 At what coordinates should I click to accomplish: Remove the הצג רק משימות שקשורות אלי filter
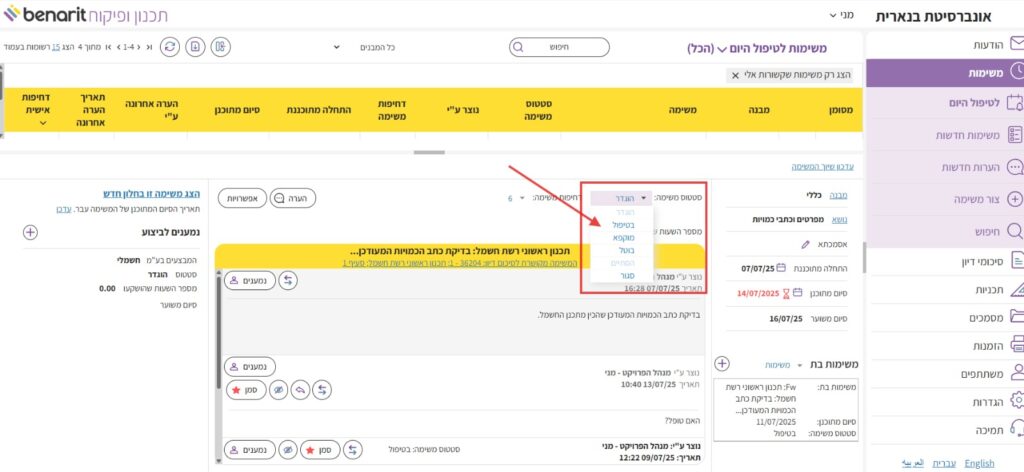click(x=735, y=75)
